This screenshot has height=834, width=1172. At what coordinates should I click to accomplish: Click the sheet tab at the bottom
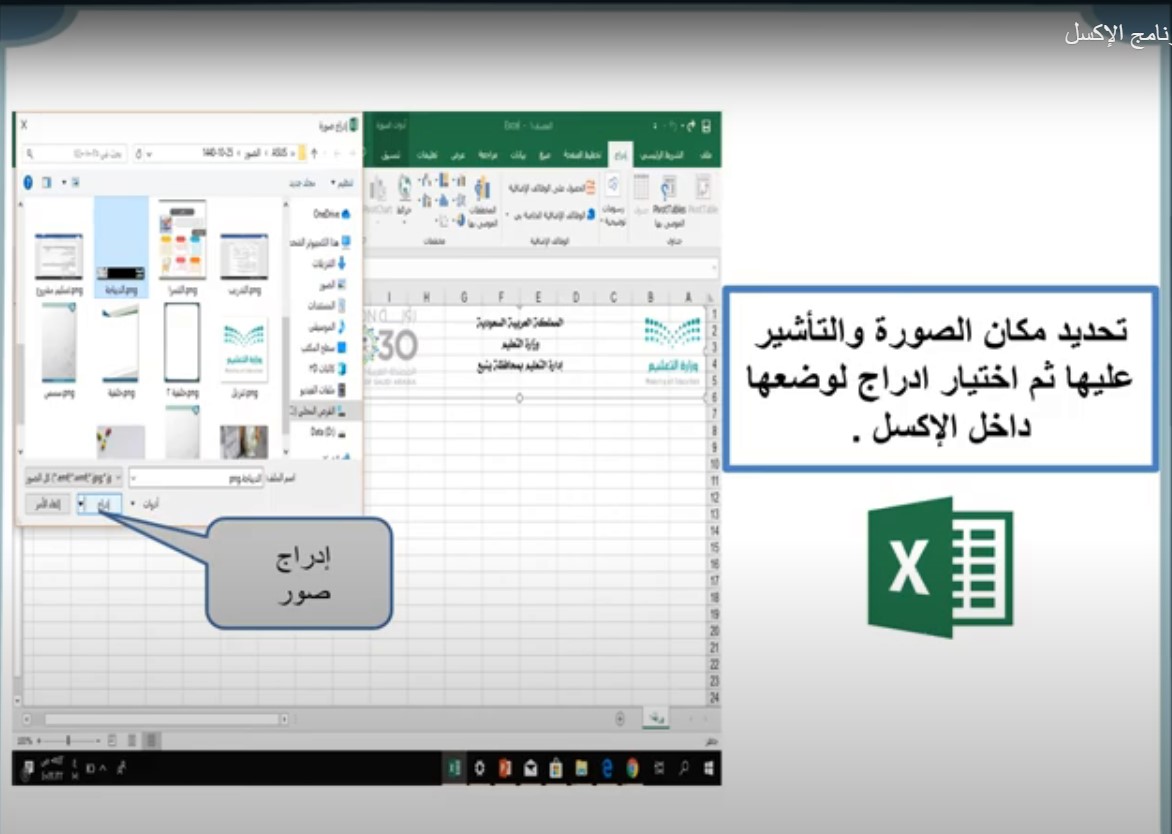[656, 718]
